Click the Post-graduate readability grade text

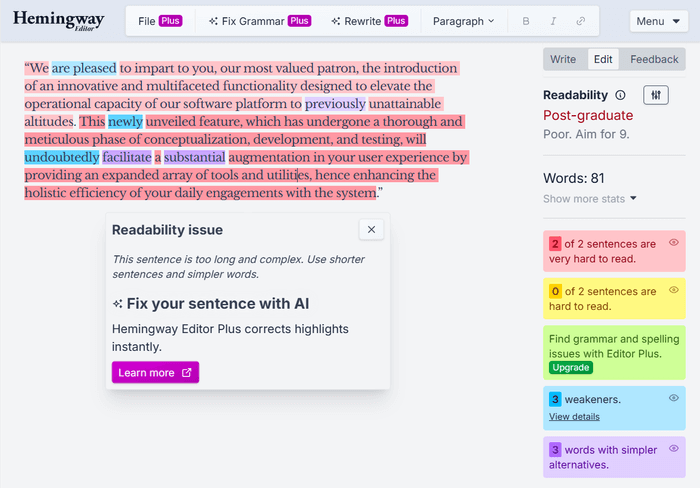(x=588, y=116)
